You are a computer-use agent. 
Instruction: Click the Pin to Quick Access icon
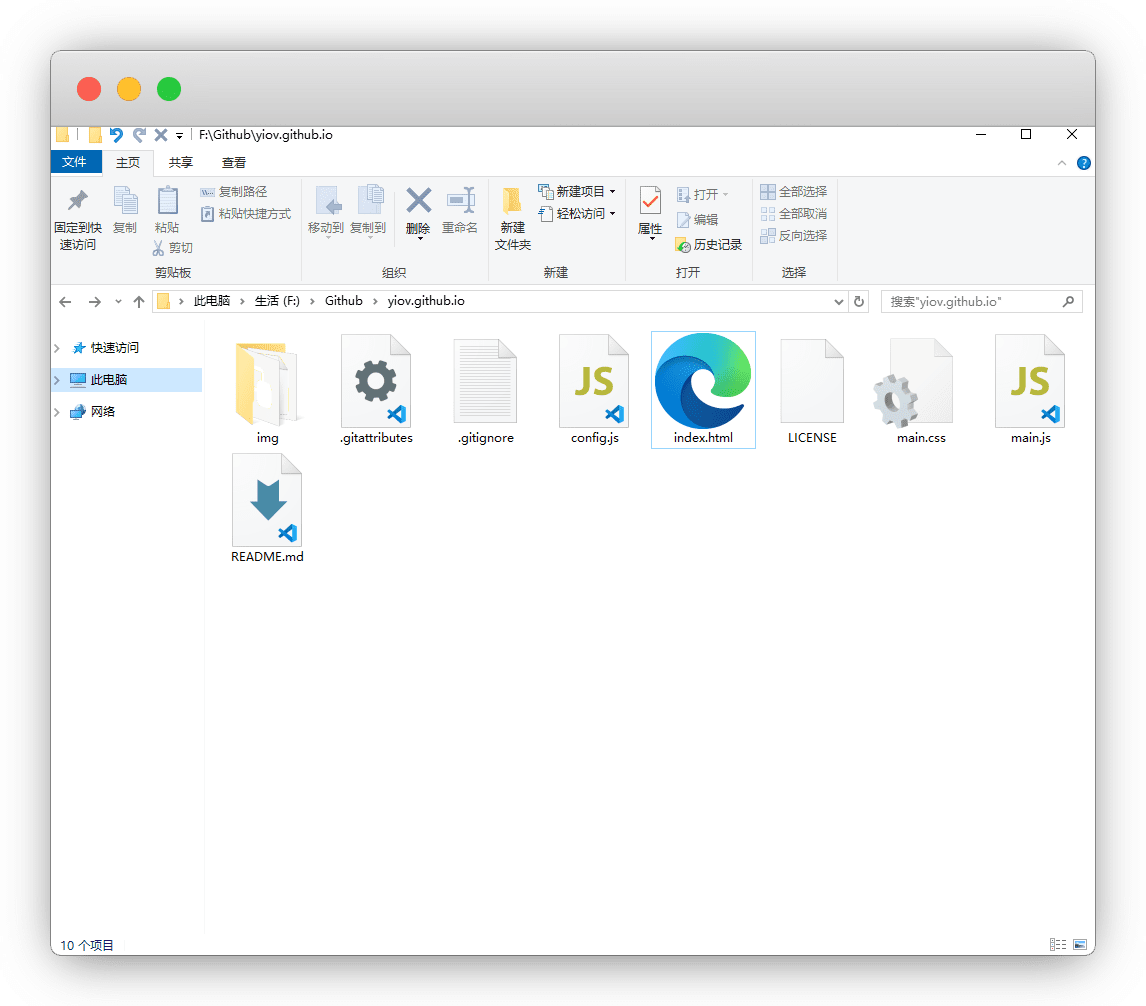77,203
